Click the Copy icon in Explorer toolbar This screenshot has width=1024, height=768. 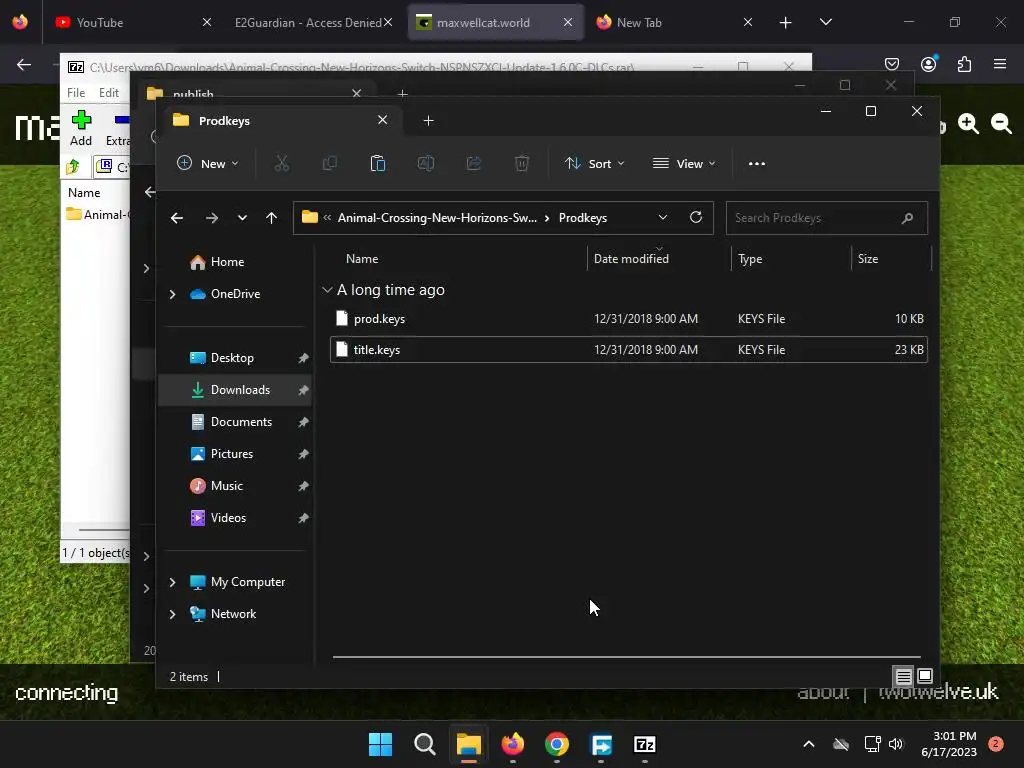pyautogui.click(x=330, y=163)
